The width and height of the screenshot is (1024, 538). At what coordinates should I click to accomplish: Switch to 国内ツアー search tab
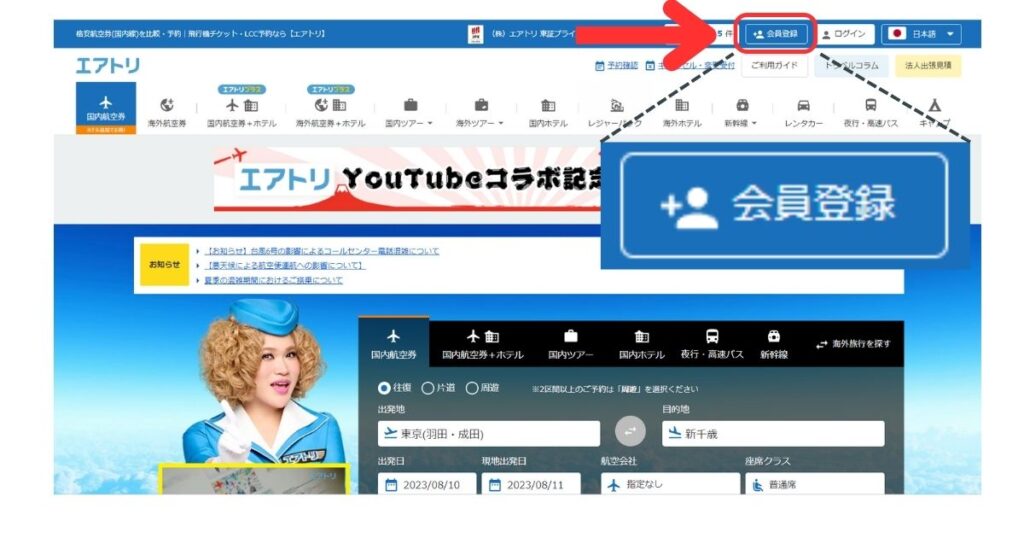(571, 345)
